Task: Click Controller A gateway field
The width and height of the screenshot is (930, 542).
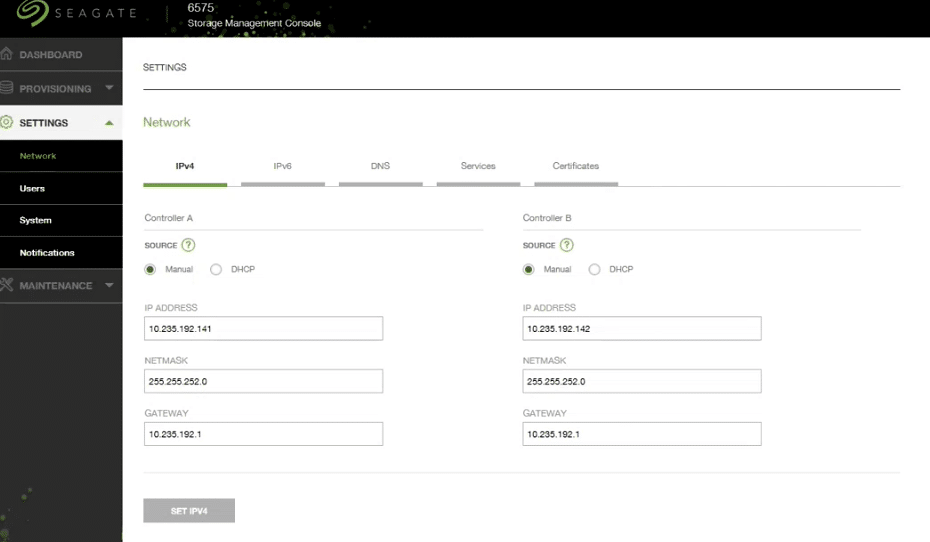Action: tap(263, 434)
